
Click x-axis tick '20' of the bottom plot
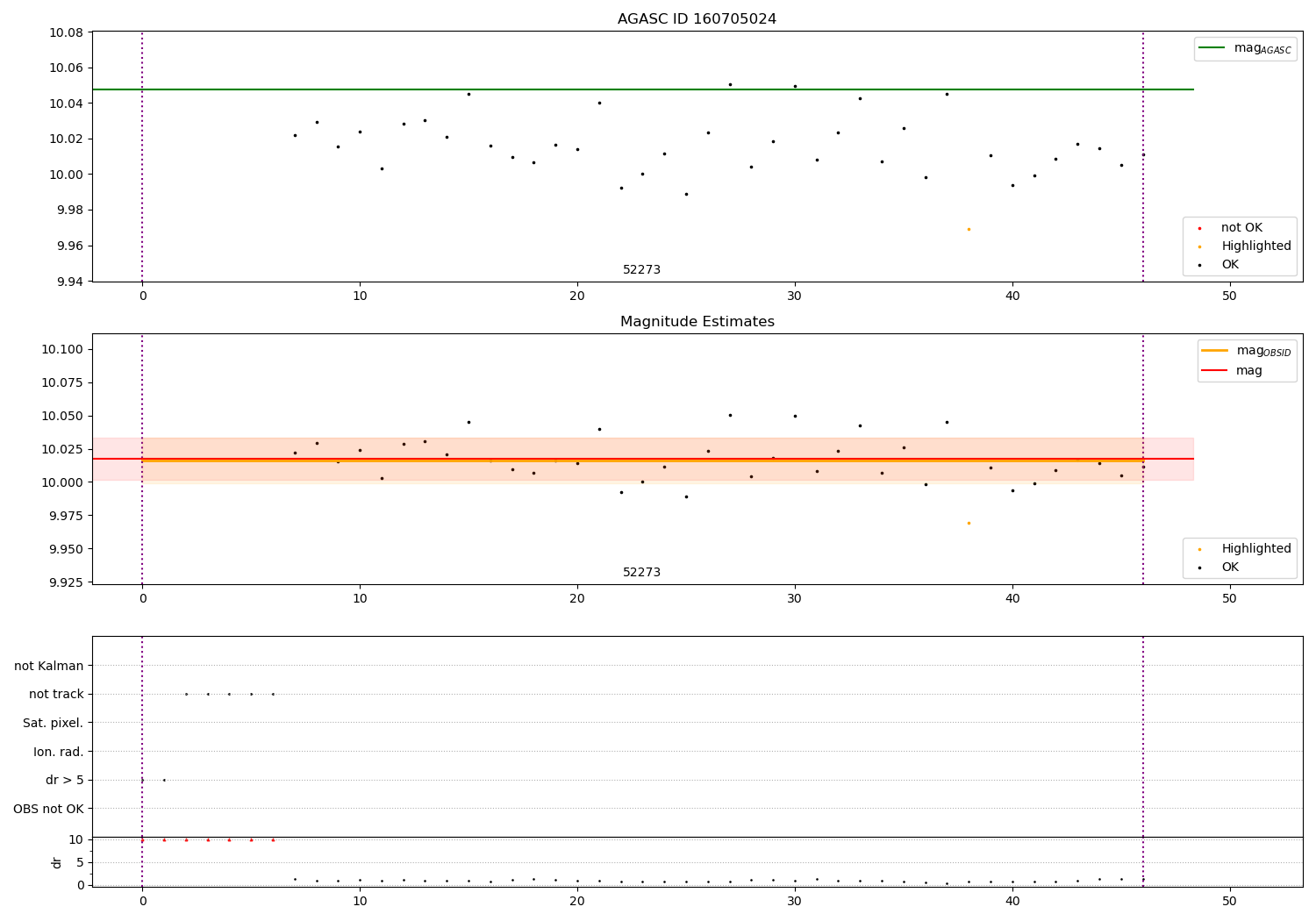[577, 902]
